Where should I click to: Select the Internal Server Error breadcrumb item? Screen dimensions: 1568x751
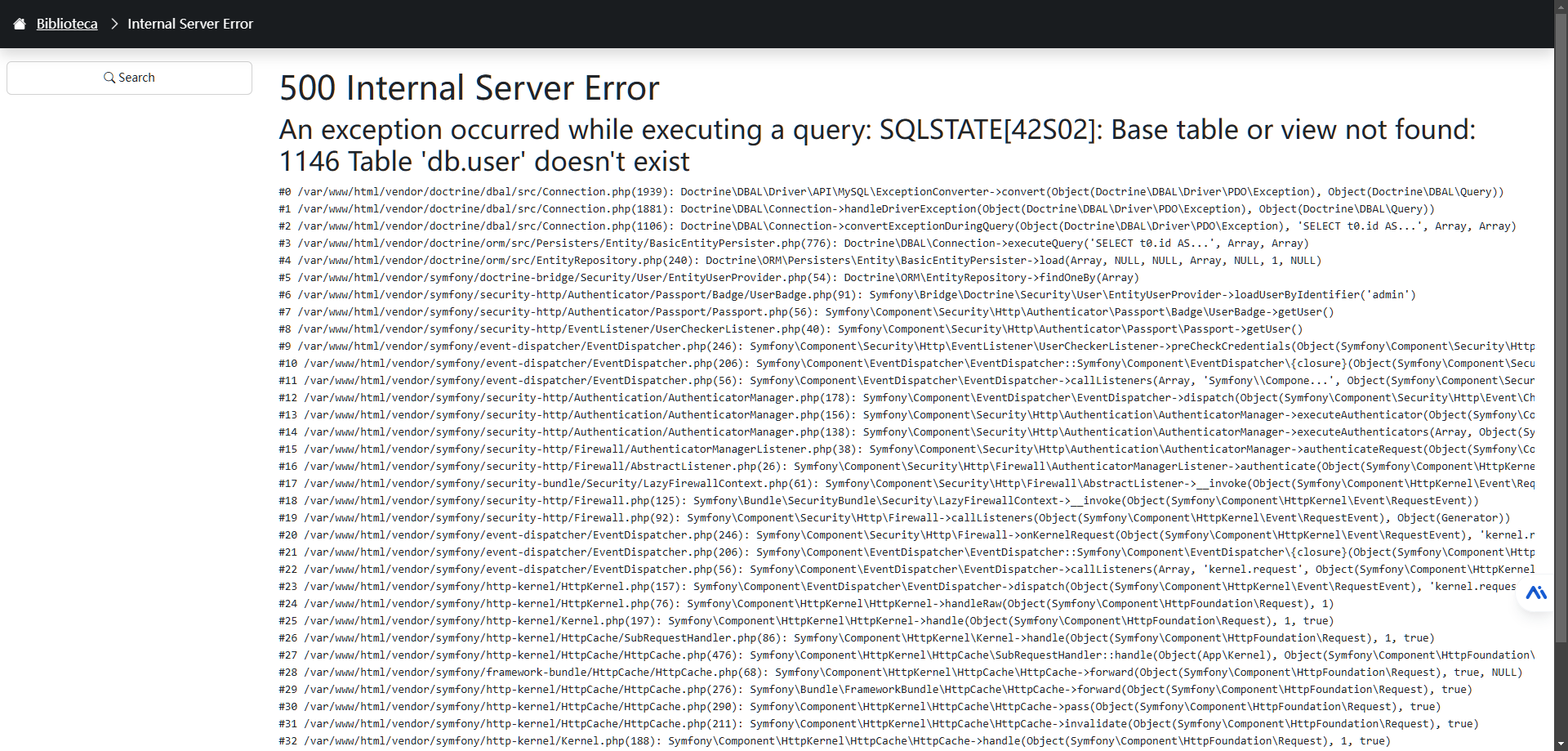coord(190,24)
